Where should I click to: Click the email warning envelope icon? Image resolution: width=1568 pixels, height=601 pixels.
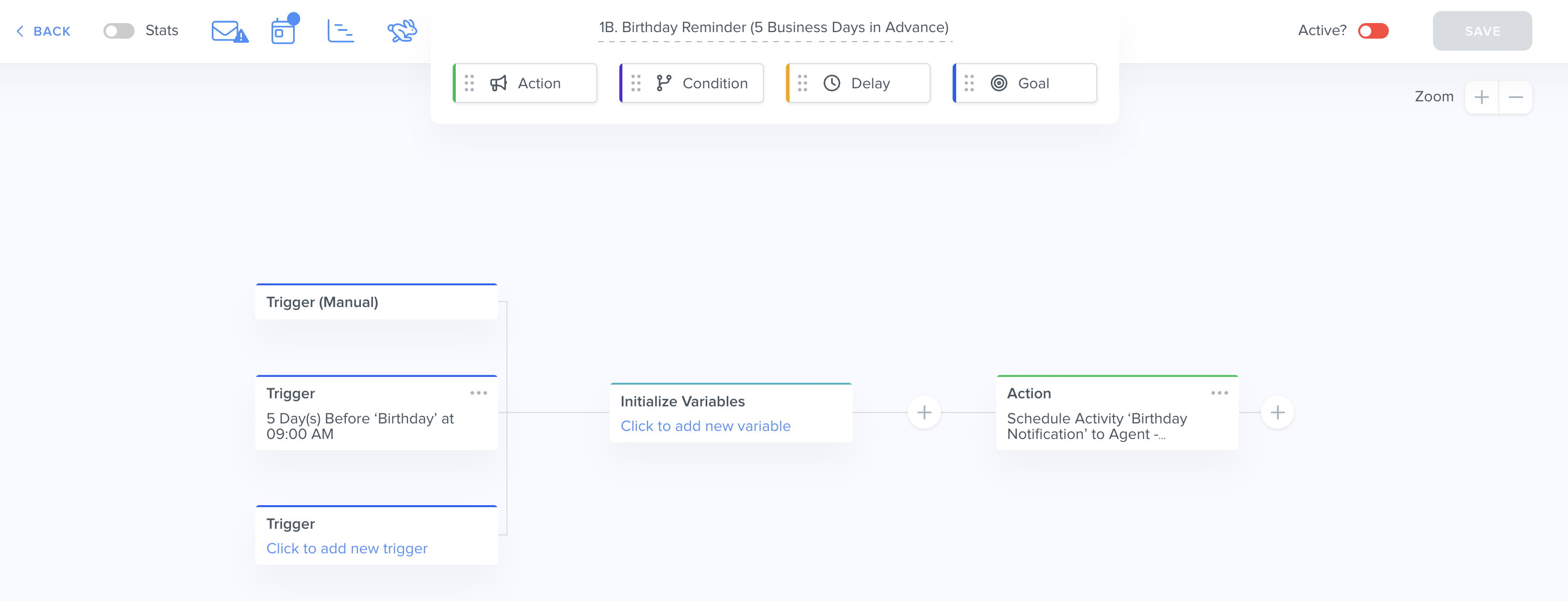click(229, 31)
